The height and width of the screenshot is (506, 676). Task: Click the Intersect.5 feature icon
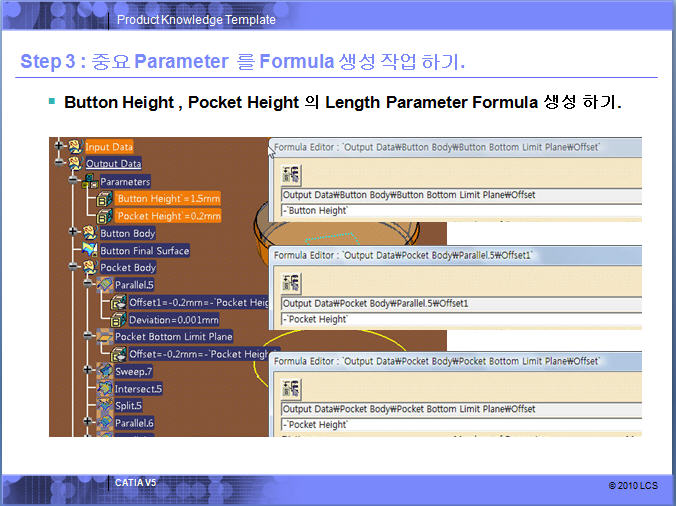104,388
